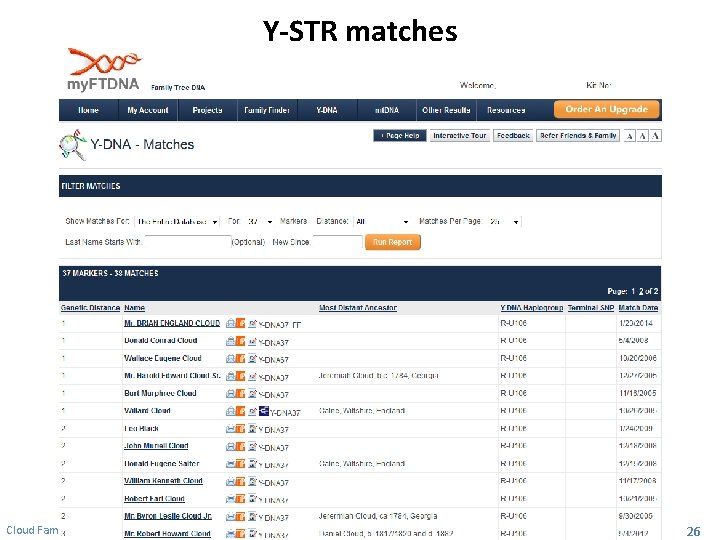Image resolution: width=720 pixels, height=540 pixels.
Task: Sort by Name column header
Action: coord(135,308)
